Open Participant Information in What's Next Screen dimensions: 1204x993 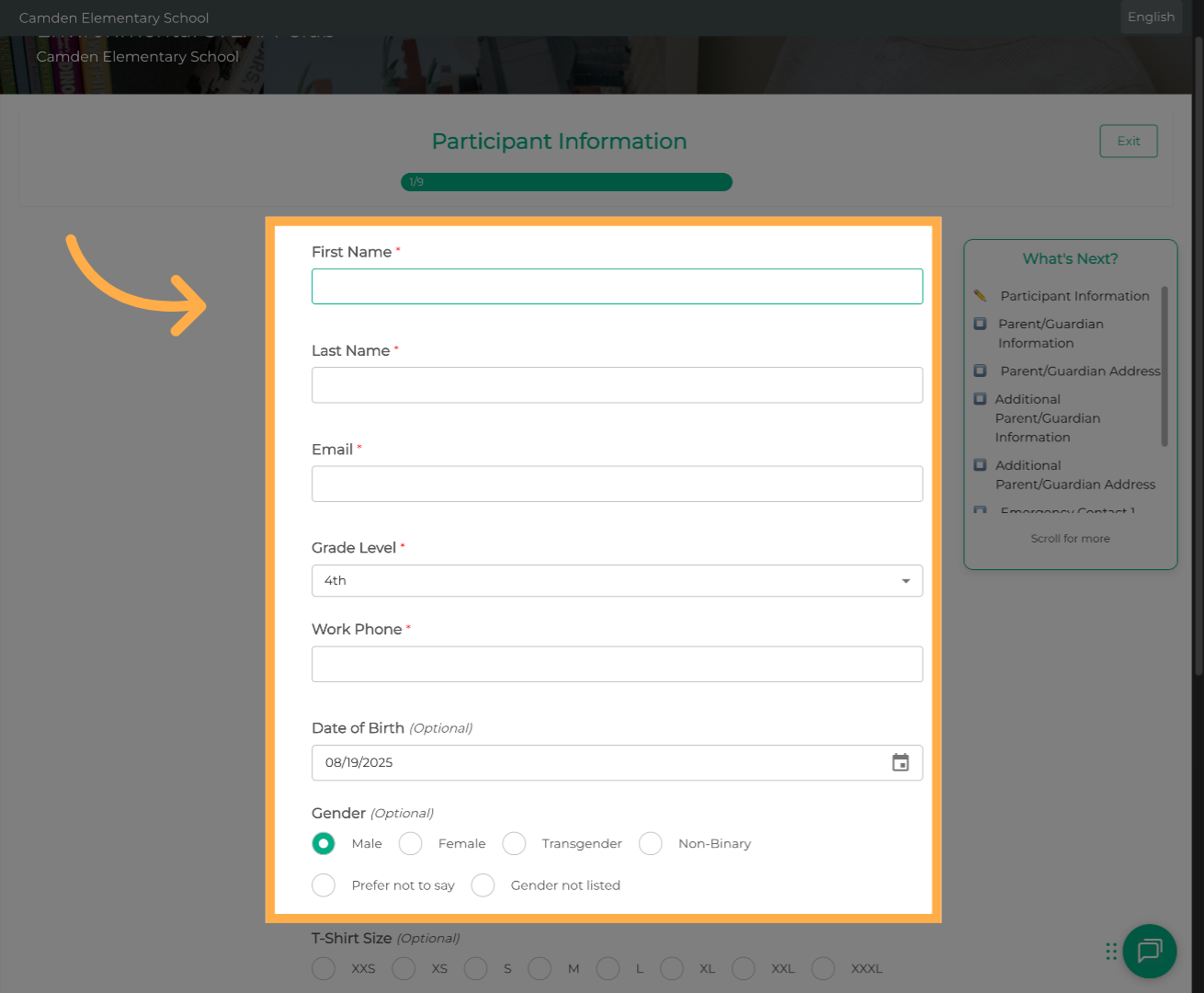pos(1074,296)
